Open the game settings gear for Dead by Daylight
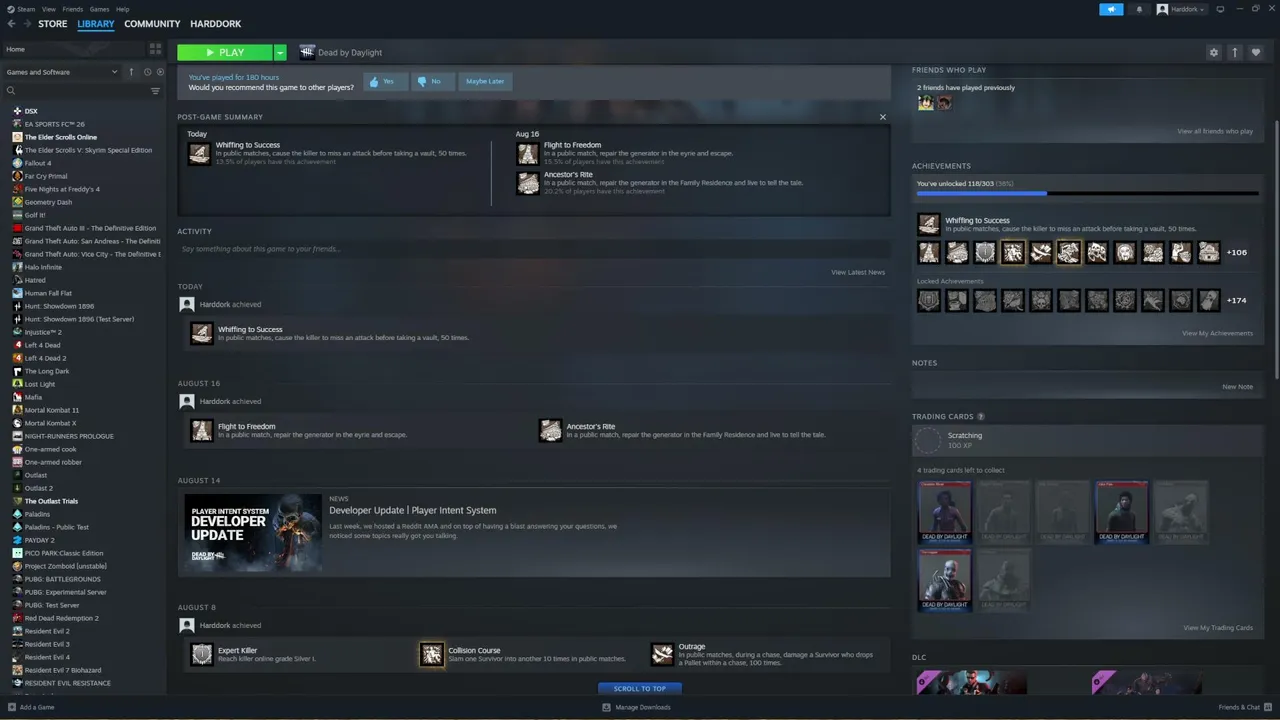The height and width of the screenshot is (720, 1280). (1214, 52)
